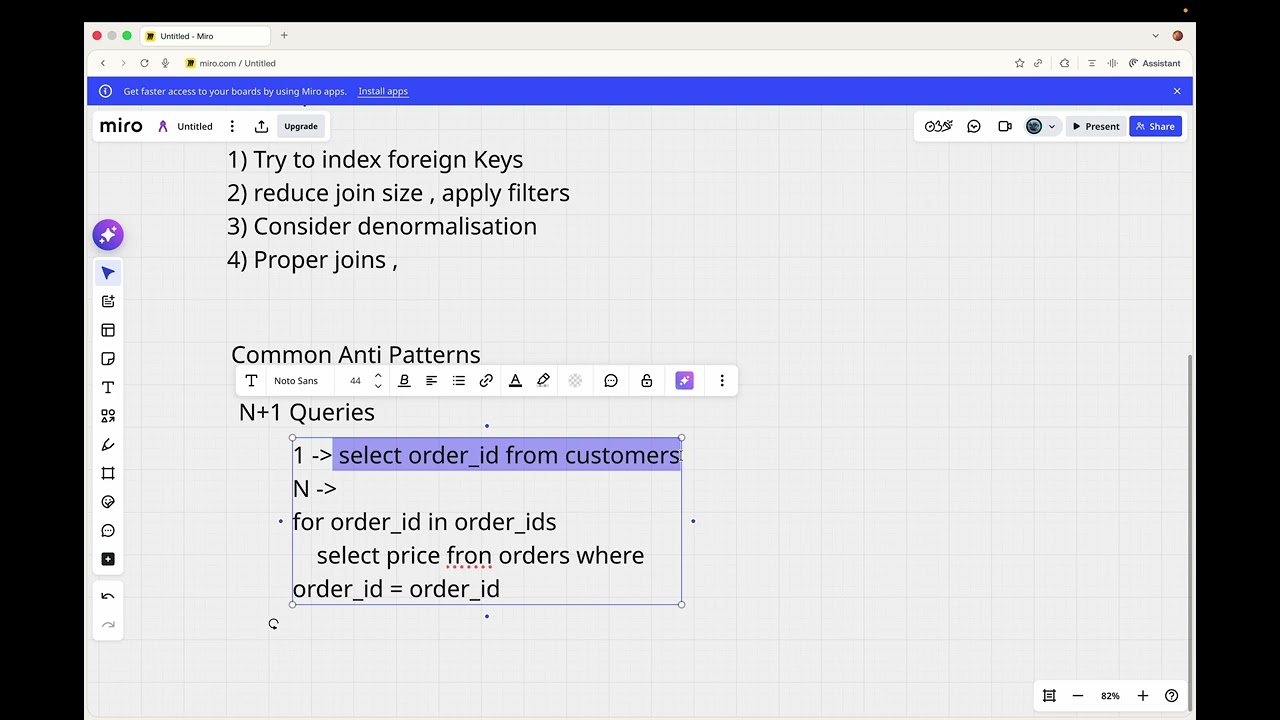Open frames panel at bottom right
The height and width of the screenshot is (720, 1280).
1049,696
